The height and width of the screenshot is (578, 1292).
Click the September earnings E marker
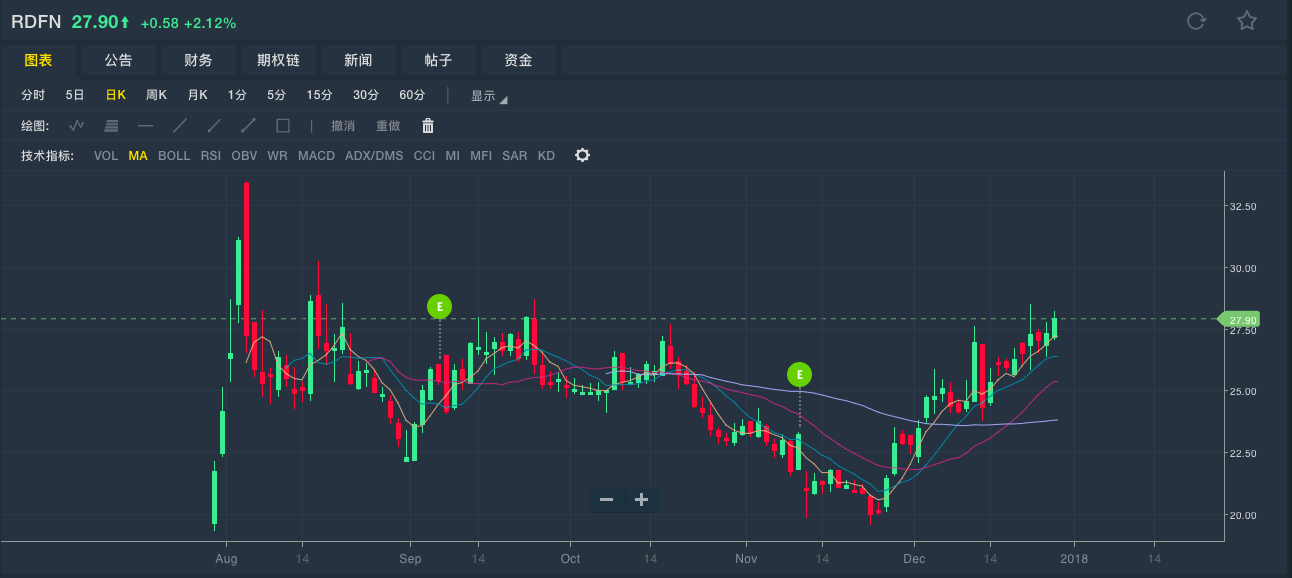439,307
